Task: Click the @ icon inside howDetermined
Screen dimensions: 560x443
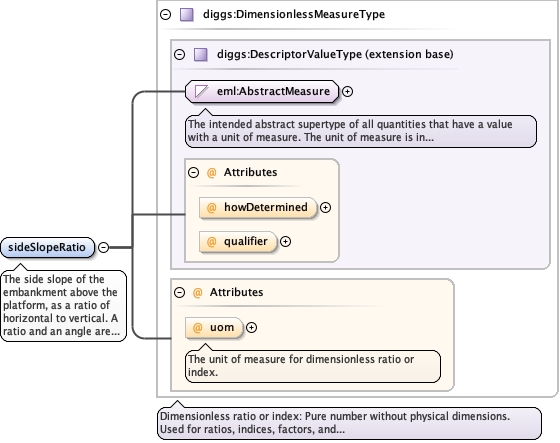Action: (211, 208)
